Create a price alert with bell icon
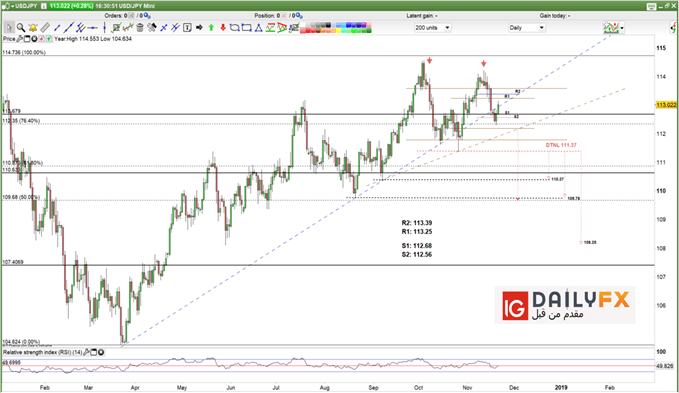The image size is (679, 393). coord(32,28)
